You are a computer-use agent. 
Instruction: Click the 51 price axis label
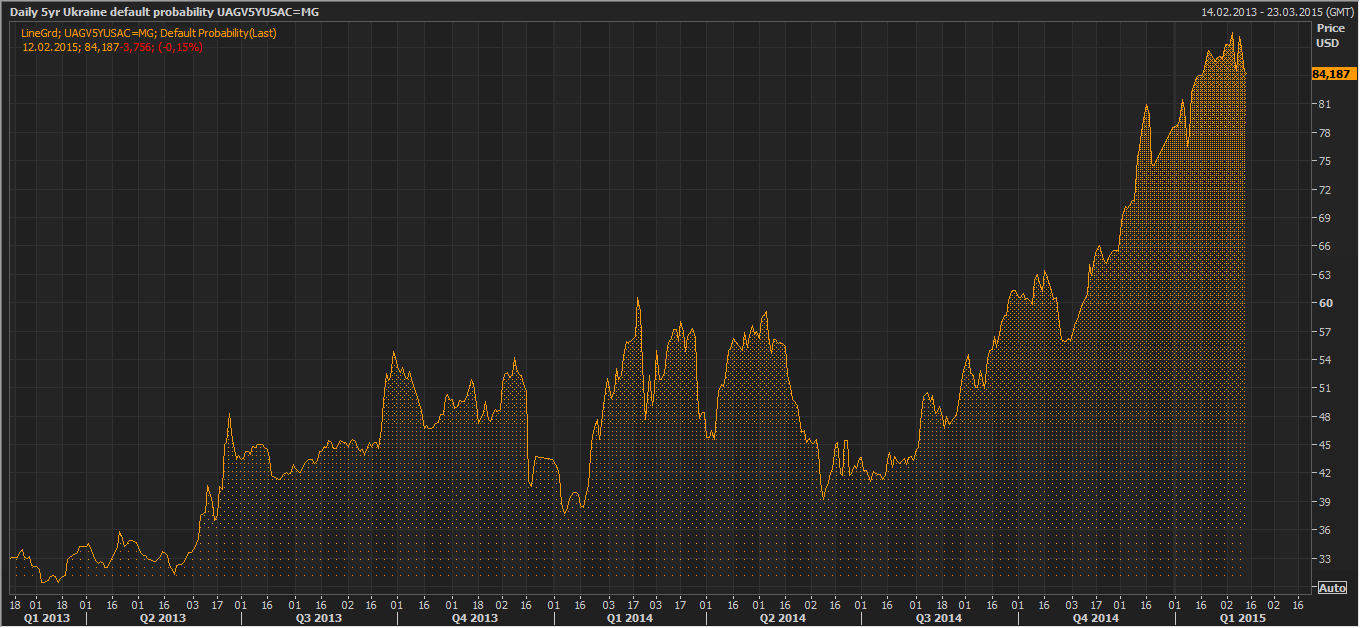pyautogui.click(x=1324, y=388)
